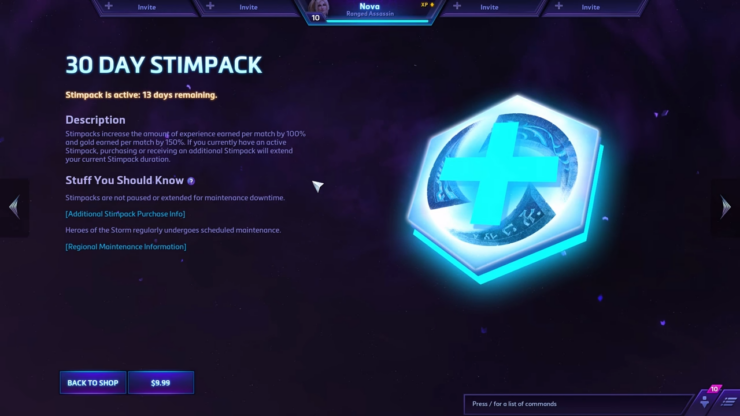740x416 pixels.
Task: Click the level 10 badge beside the portrait
Action: click(316, 18)
